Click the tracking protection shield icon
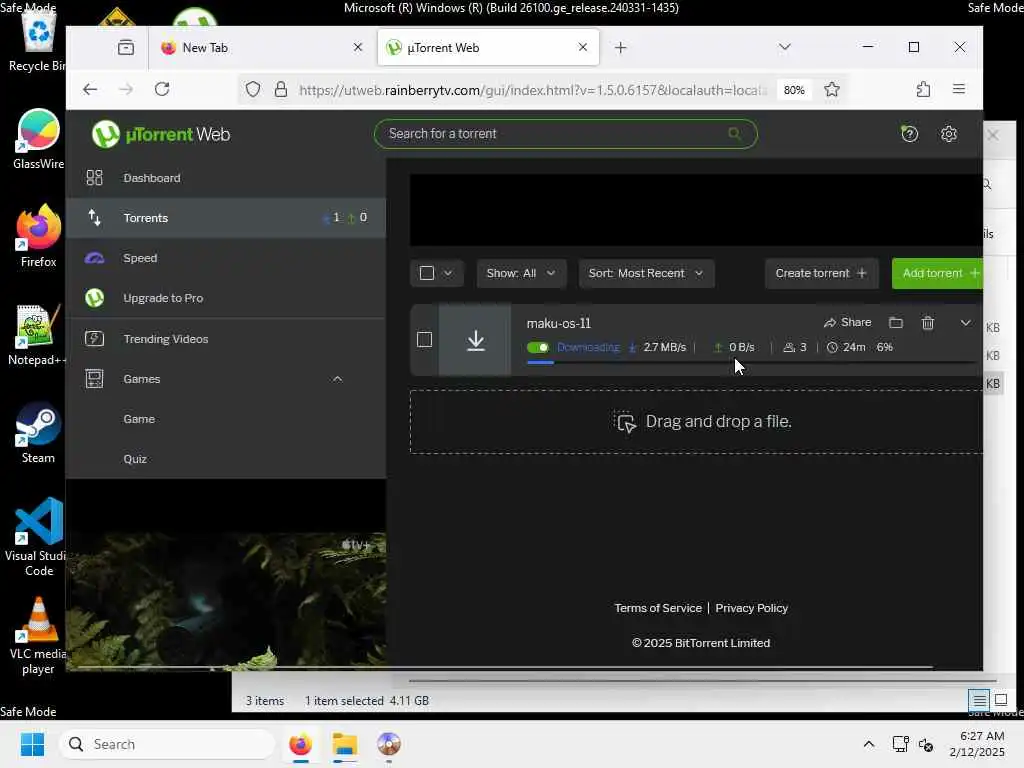 coord(253,89)
